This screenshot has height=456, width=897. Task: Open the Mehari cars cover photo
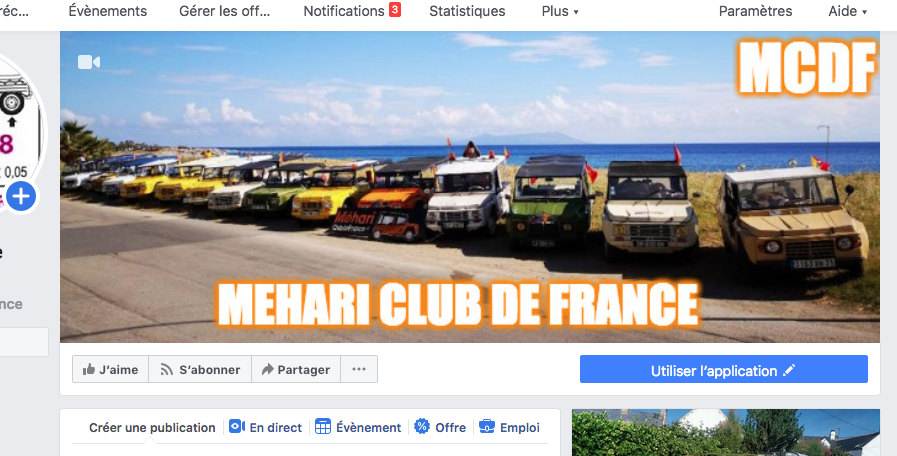470,187
